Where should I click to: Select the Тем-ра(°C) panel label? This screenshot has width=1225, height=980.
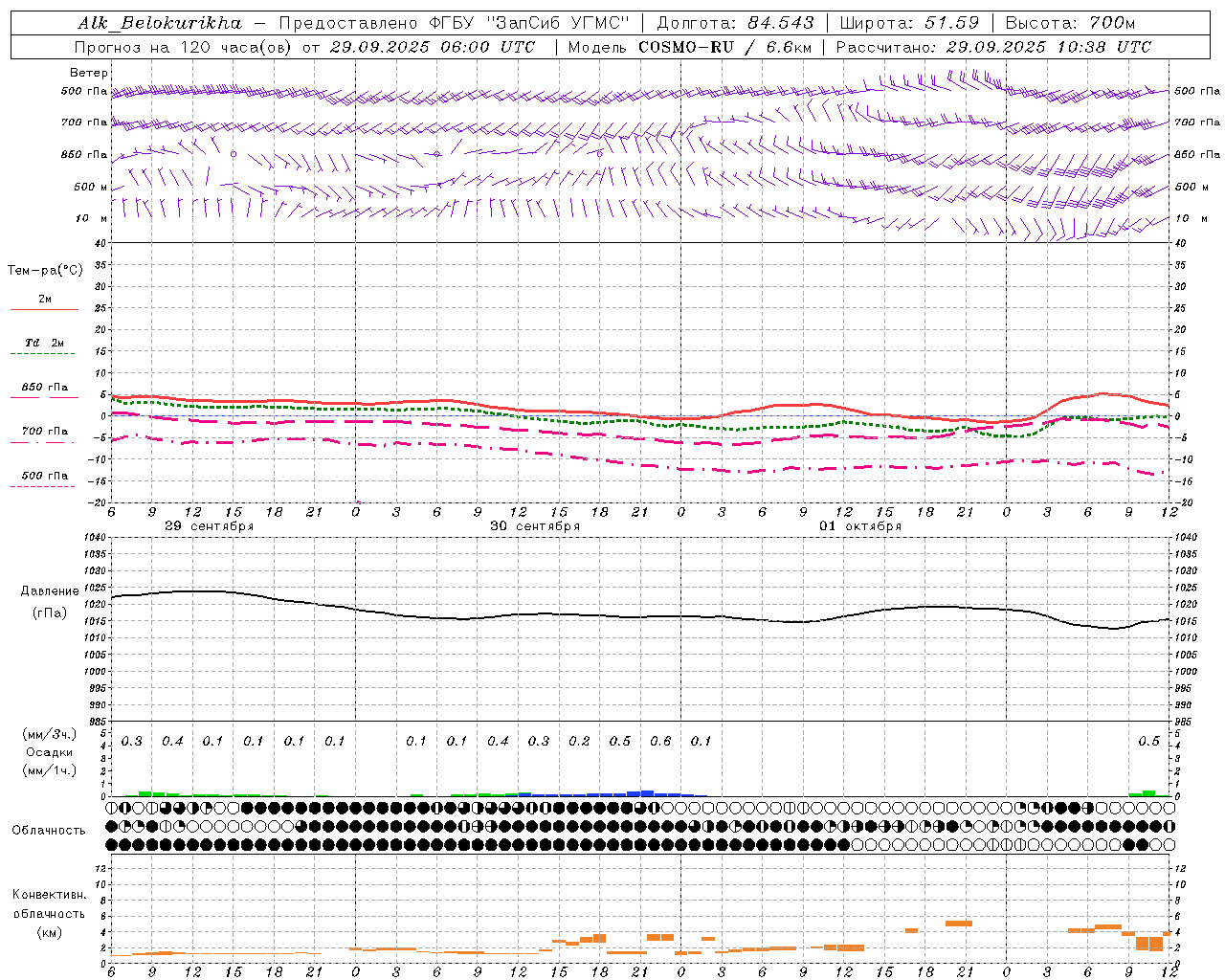tap(45, 271)
